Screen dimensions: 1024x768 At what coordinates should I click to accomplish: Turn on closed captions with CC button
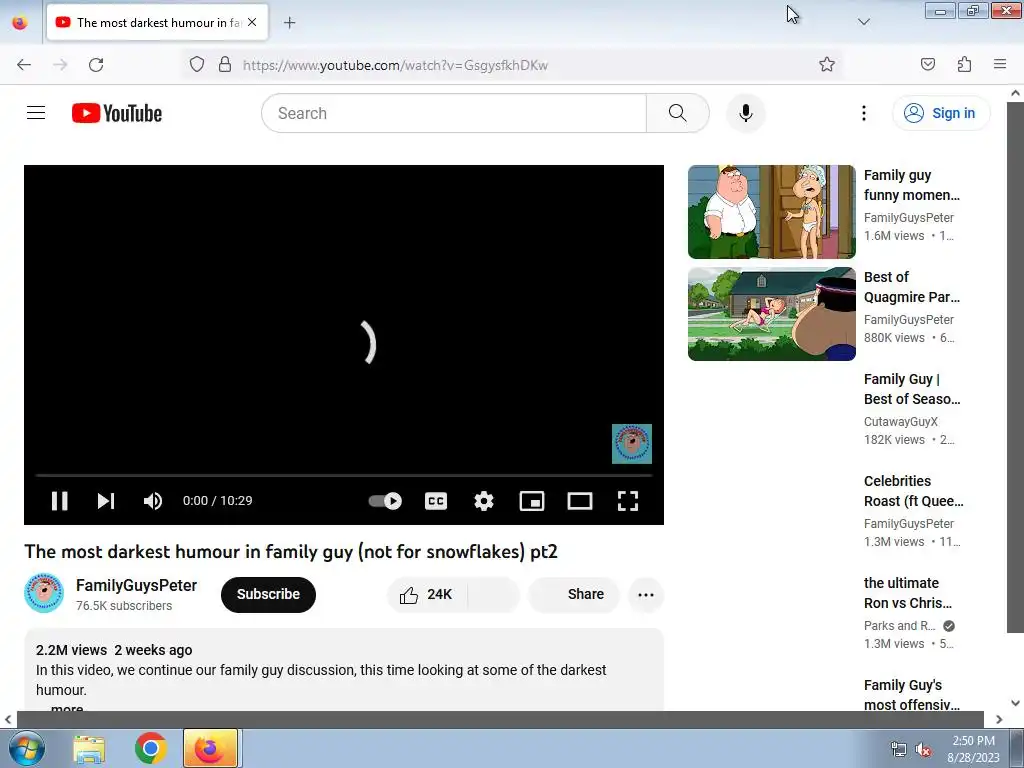436,501
